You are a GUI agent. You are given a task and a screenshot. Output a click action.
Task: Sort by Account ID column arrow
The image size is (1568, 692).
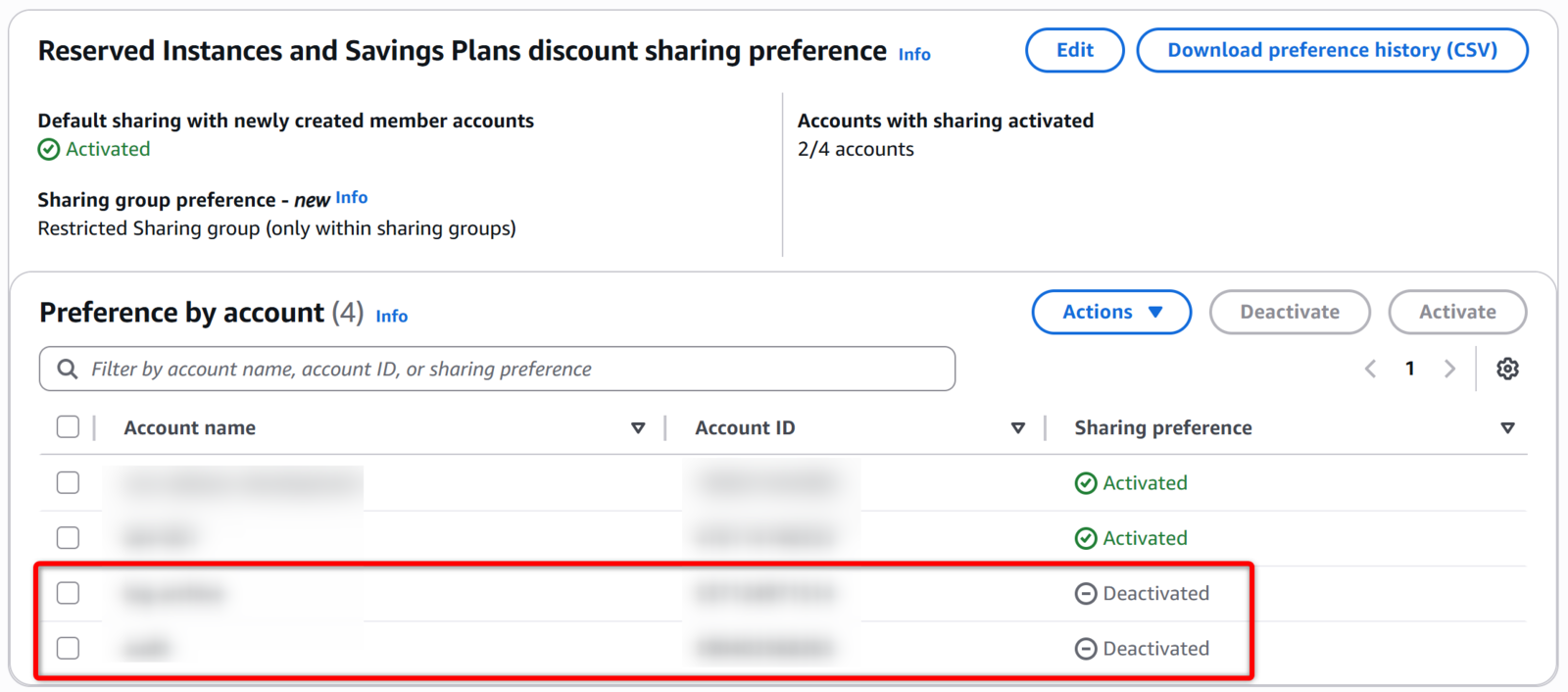1018,428
